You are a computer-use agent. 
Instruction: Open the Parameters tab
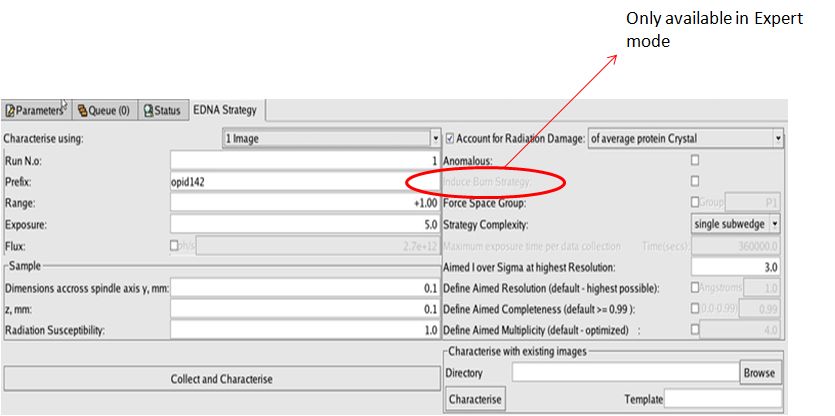pyautogui.click(x=34, y=111)
